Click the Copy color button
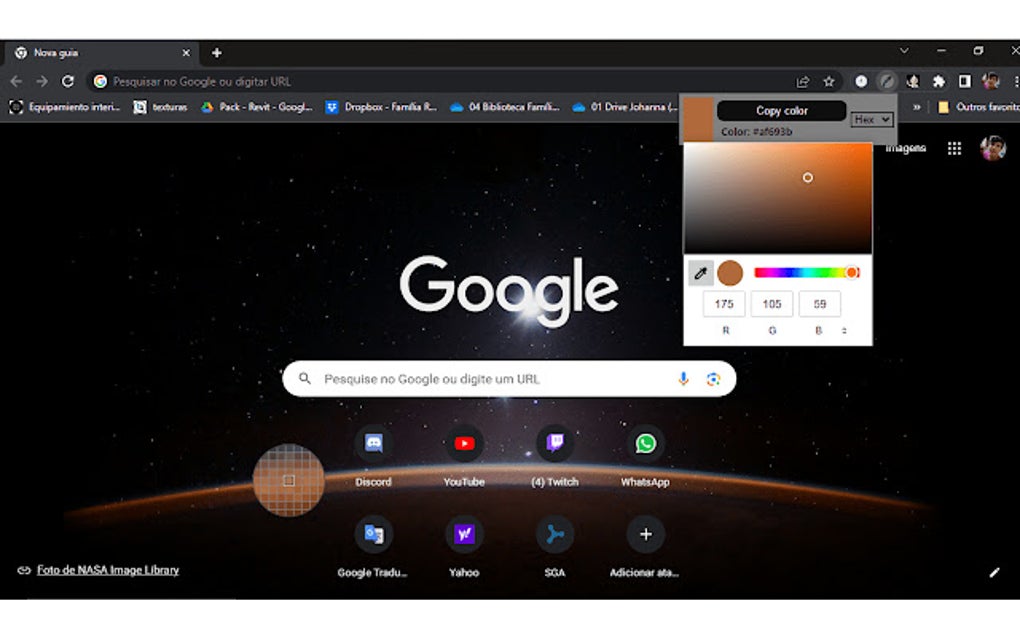Viewport: 1020px width, 638px height. click(781, 110)
